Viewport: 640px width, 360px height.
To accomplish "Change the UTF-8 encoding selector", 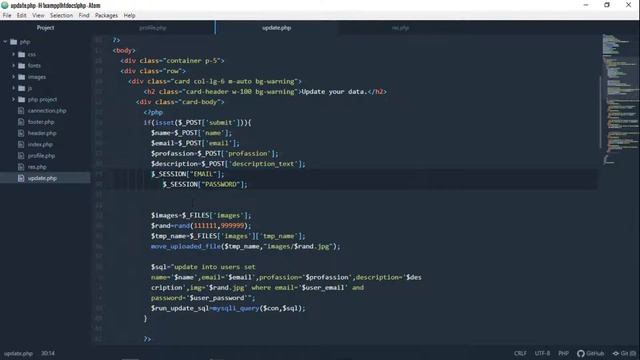I will [542, 353].
